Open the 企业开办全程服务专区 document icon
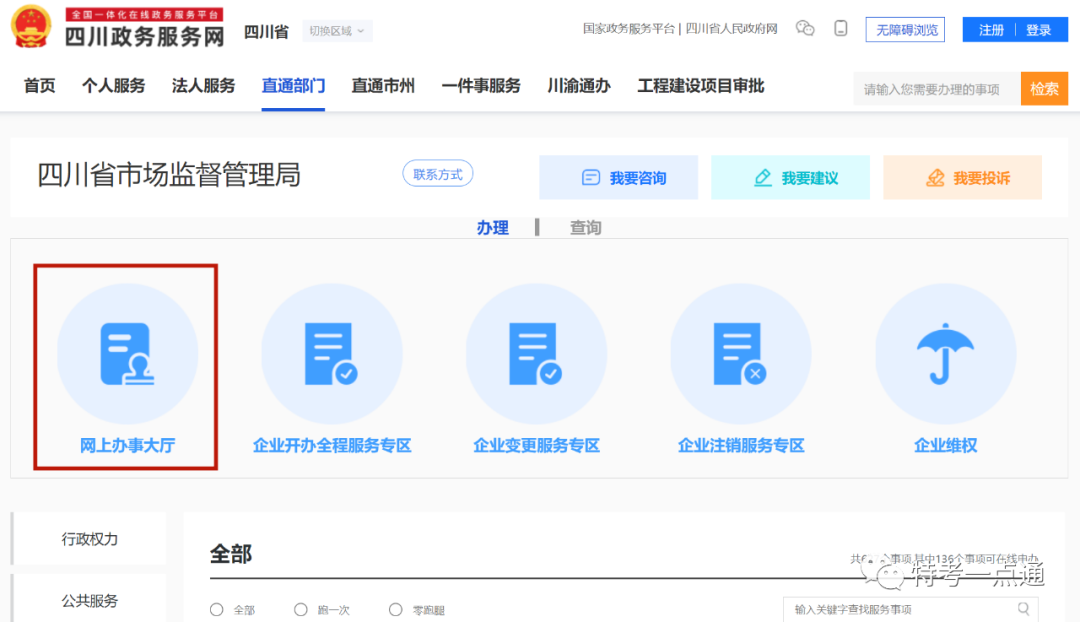Viewport: 1080px width, 622px height. click(331, 354)
